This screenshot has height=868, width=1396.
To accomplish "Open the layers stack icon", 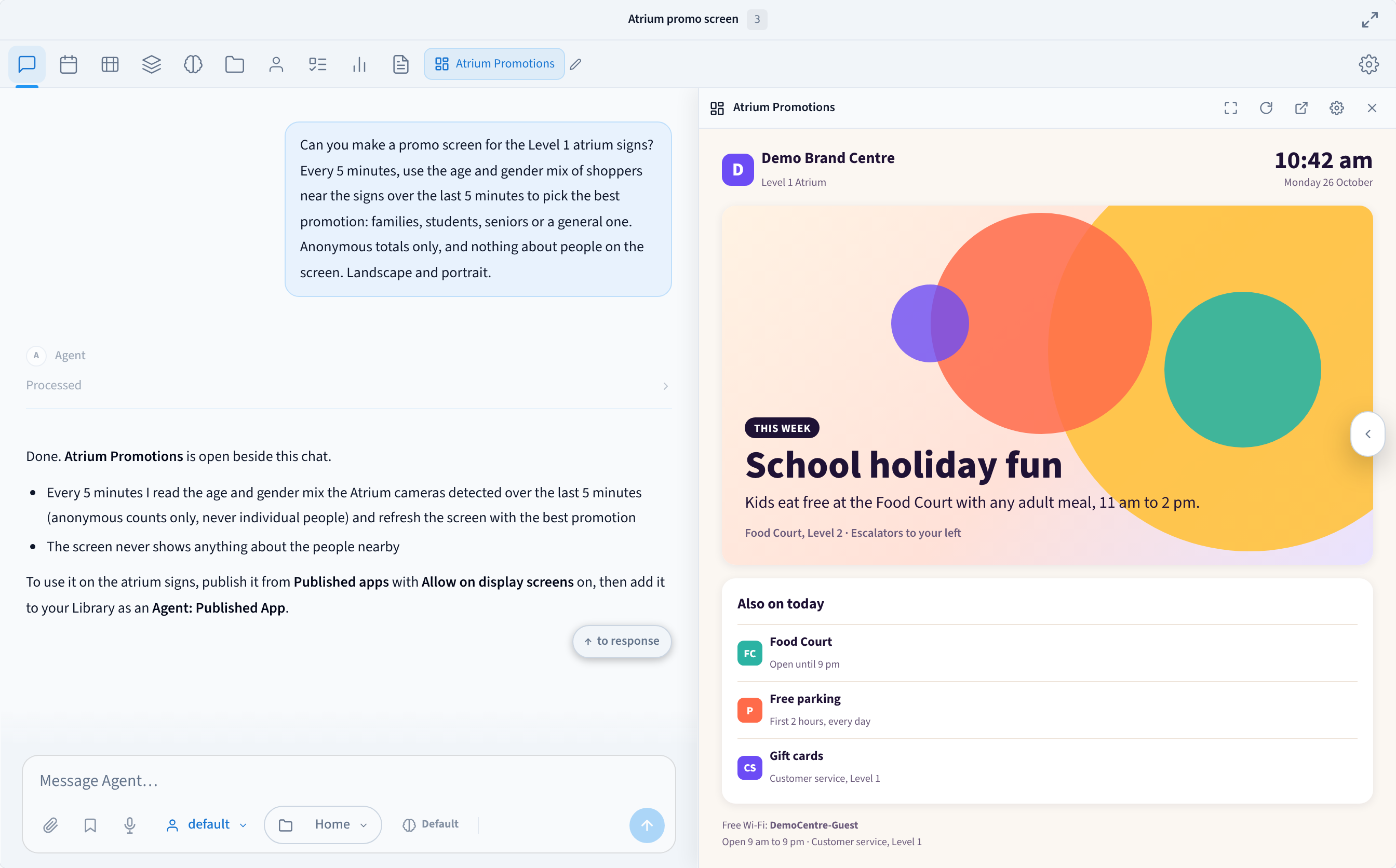I will (x=152, y=64).
